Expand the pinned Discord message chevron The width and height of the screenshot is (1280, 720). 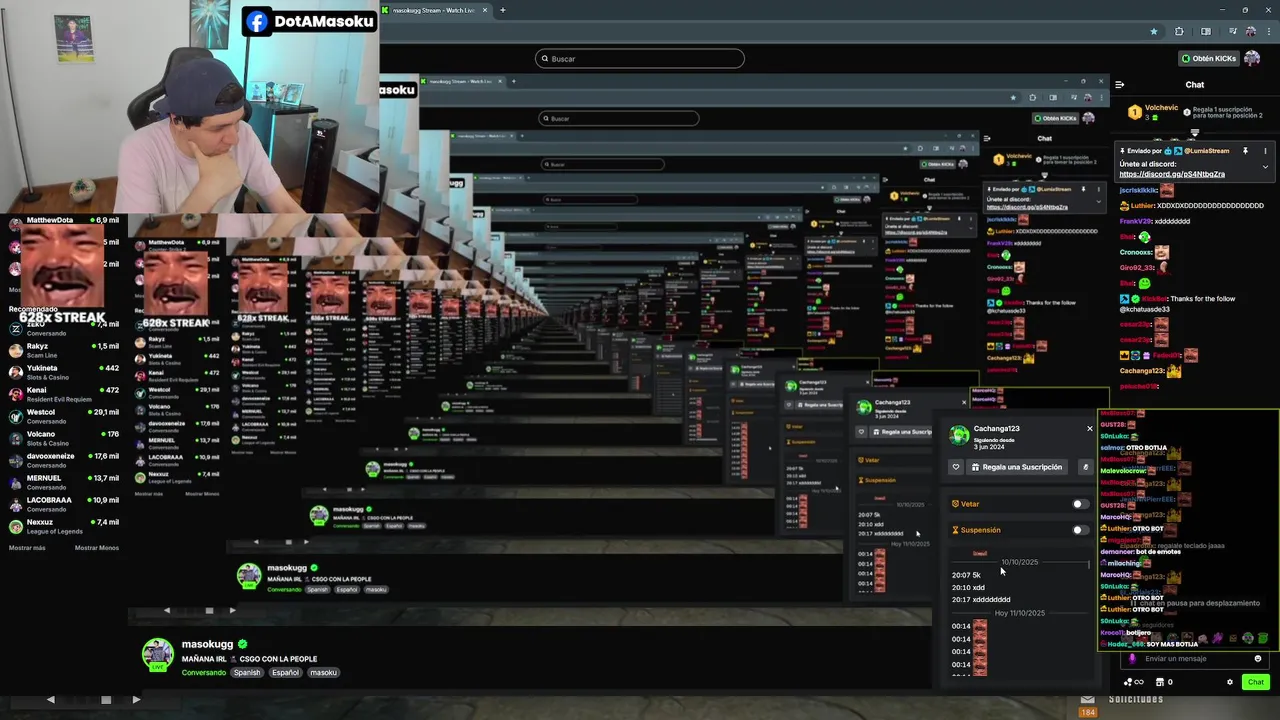1265,167
